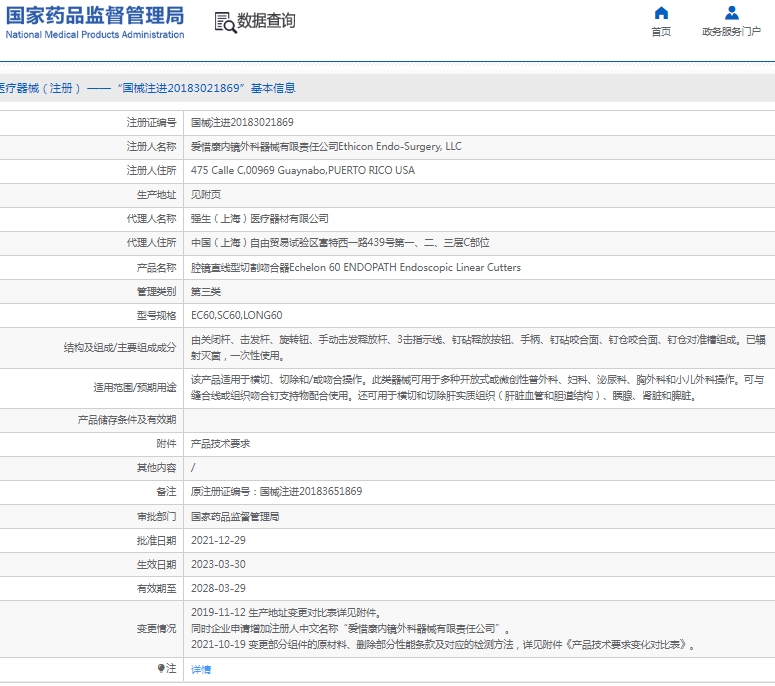The image size is (775, 686).
Task: Click the 数据查询 heading text
Action: [x=266, y=21]
